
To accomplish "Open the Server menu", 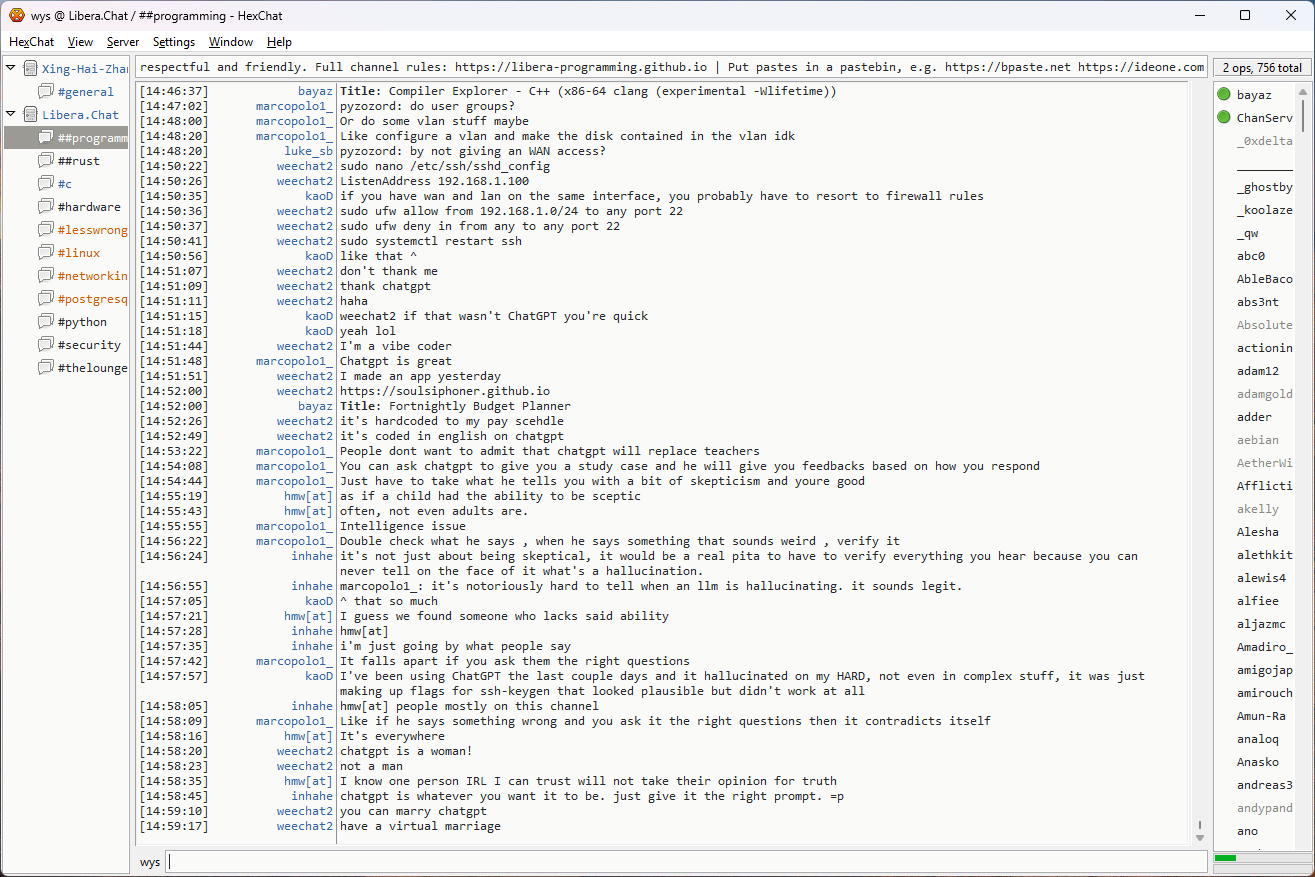I will pos(123,42).
